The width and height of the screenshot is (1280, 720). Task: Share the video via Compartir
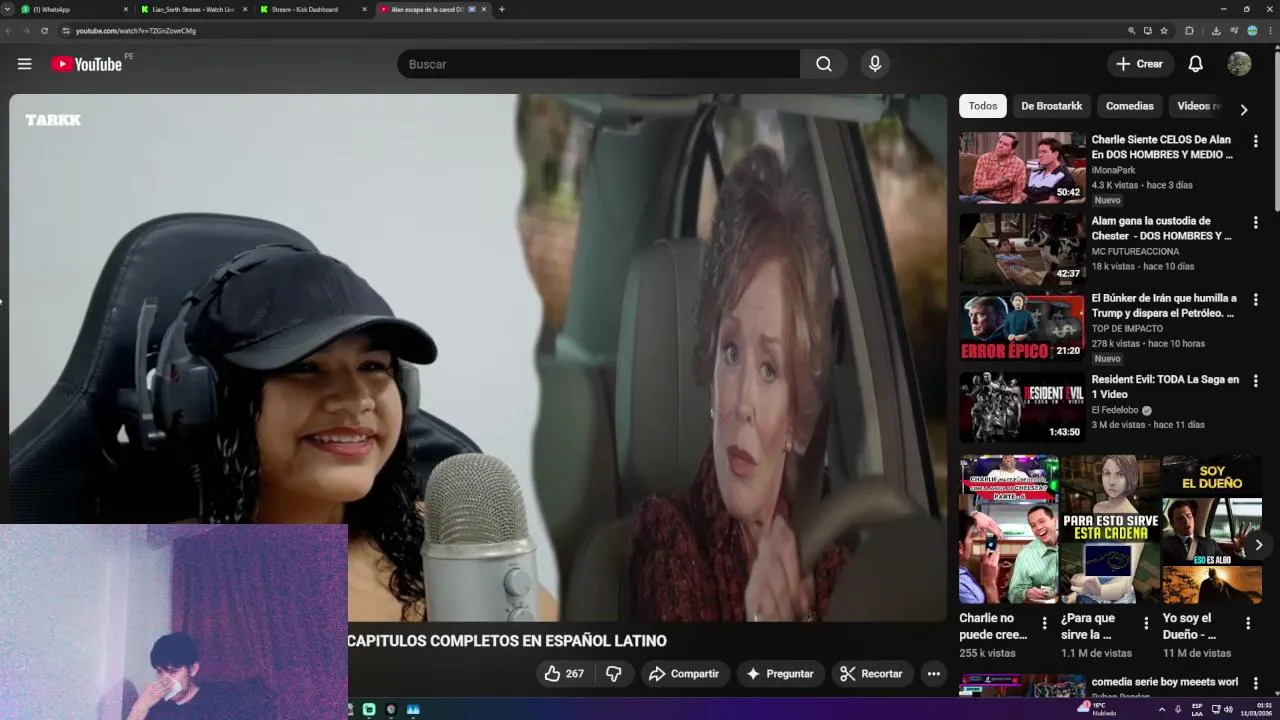(x=684, y=674)
